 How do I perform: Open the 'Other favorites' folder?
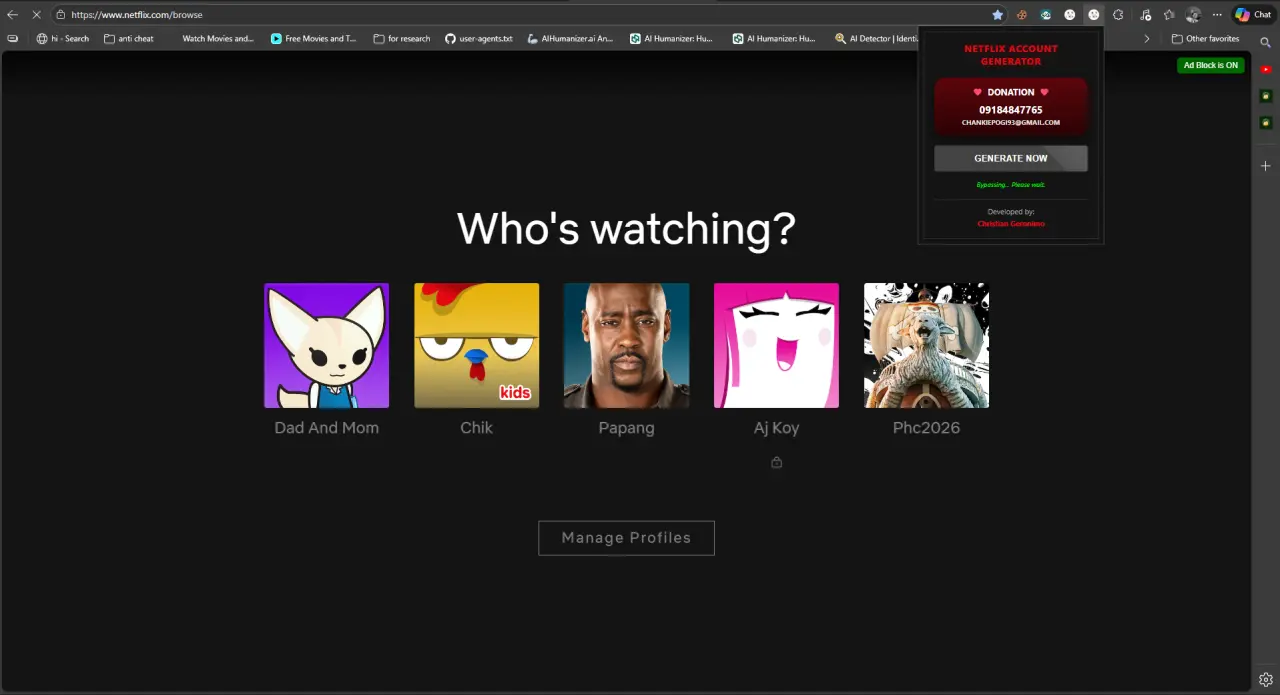pos(1205,39)
